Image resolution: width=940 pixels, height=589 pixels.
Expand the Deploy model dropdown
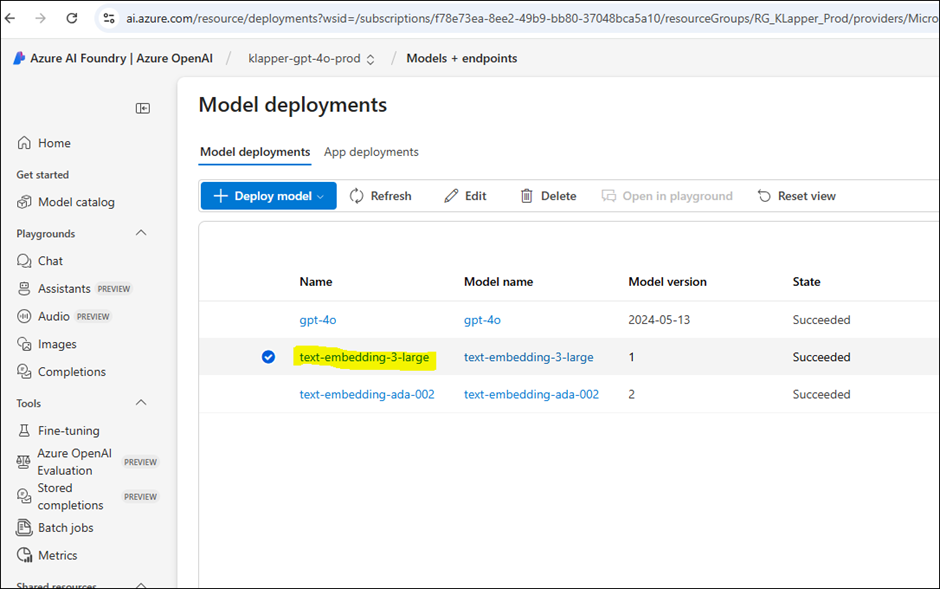(320, 196)
